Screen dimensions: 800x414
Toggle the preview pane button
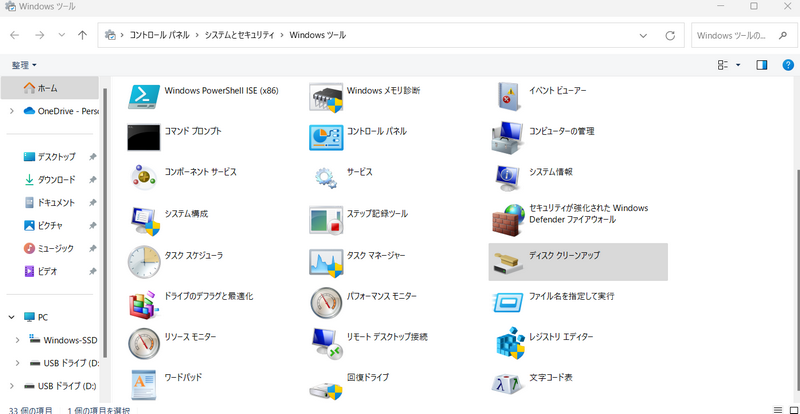(762, 65)
